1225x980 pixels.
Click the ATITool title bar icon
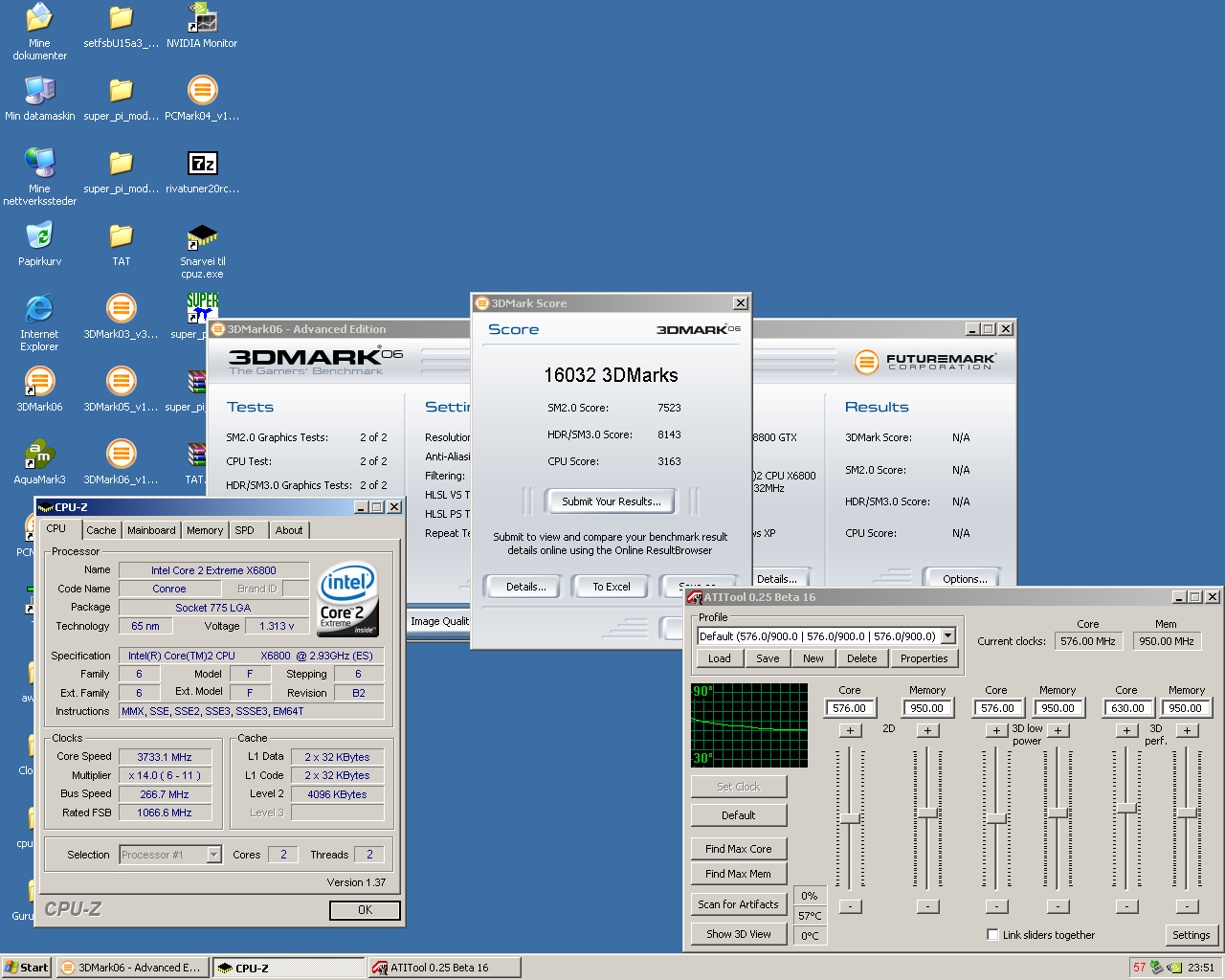(695, 597)
